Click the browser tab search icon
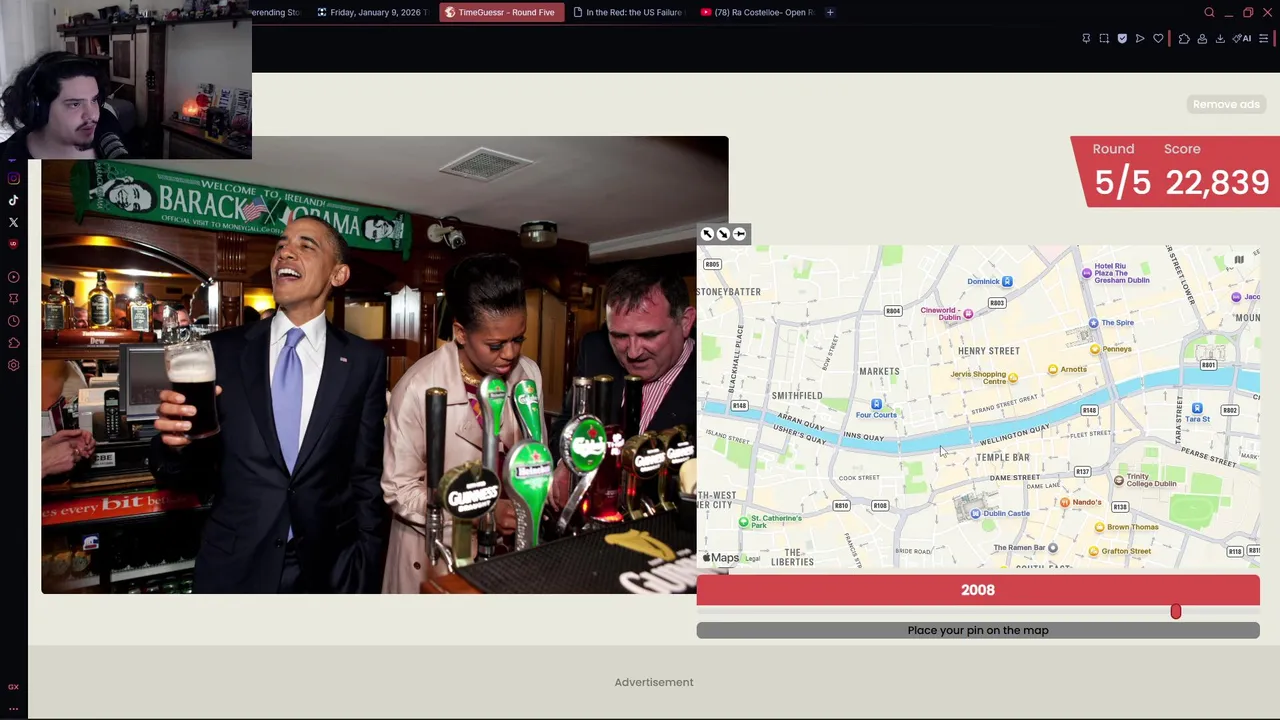 (x=1209, y=12)
